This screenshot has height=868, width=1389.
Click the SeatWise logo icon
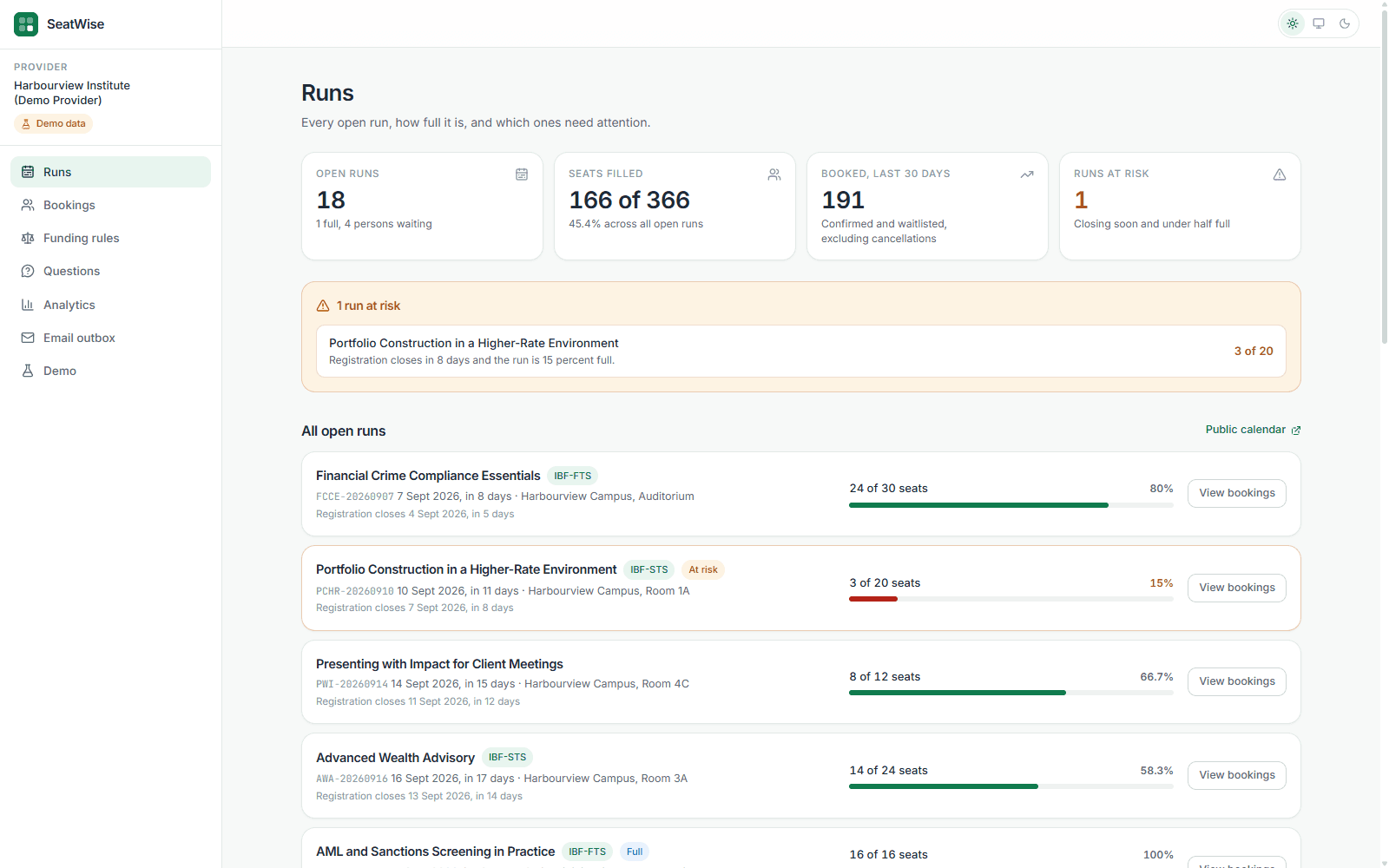point(26,24)
